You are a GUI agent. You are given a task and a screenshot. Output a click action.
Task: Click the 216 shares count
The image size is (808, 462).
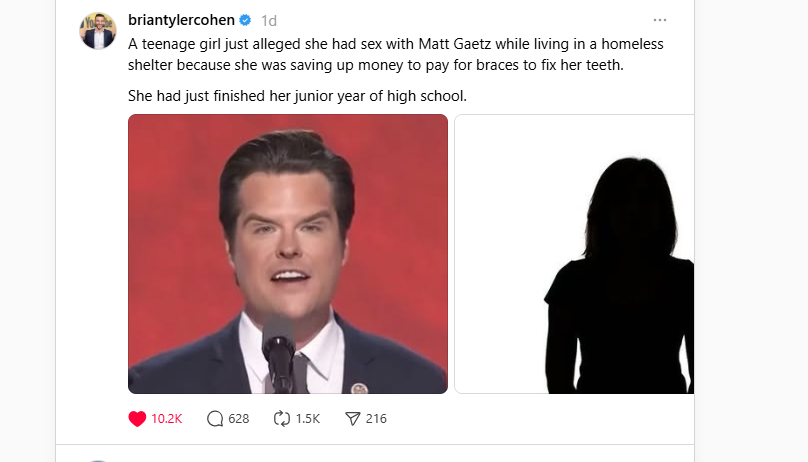376,419
